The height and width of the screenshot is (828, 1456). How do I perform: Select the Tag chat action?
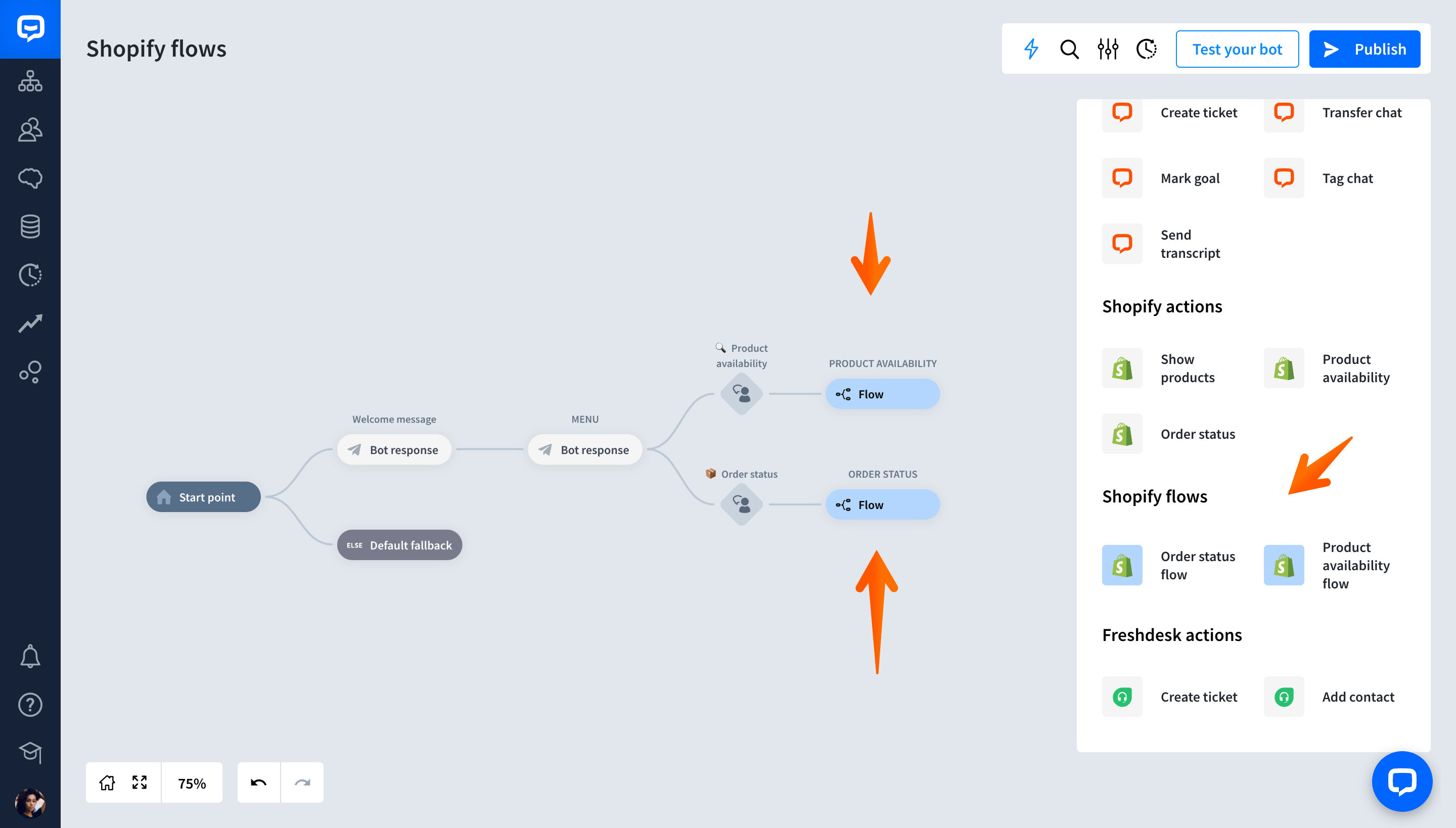tap(1319, 178)
